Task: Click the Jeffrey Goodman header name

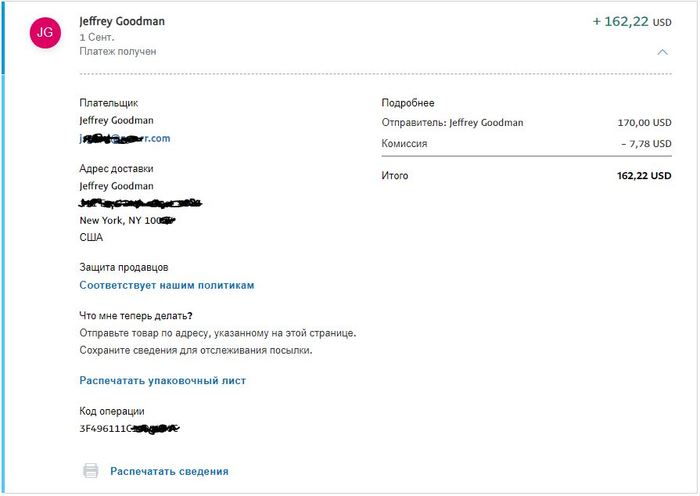Action: coord(122,21)
